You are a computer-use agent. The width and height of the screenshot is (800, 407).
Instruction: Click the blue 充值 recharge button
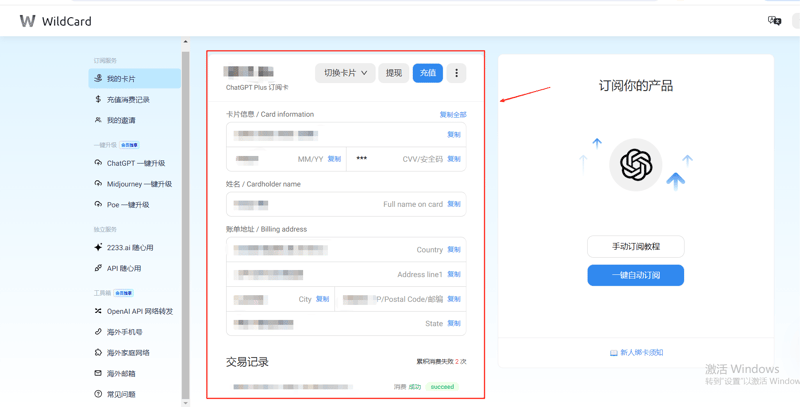428,73
